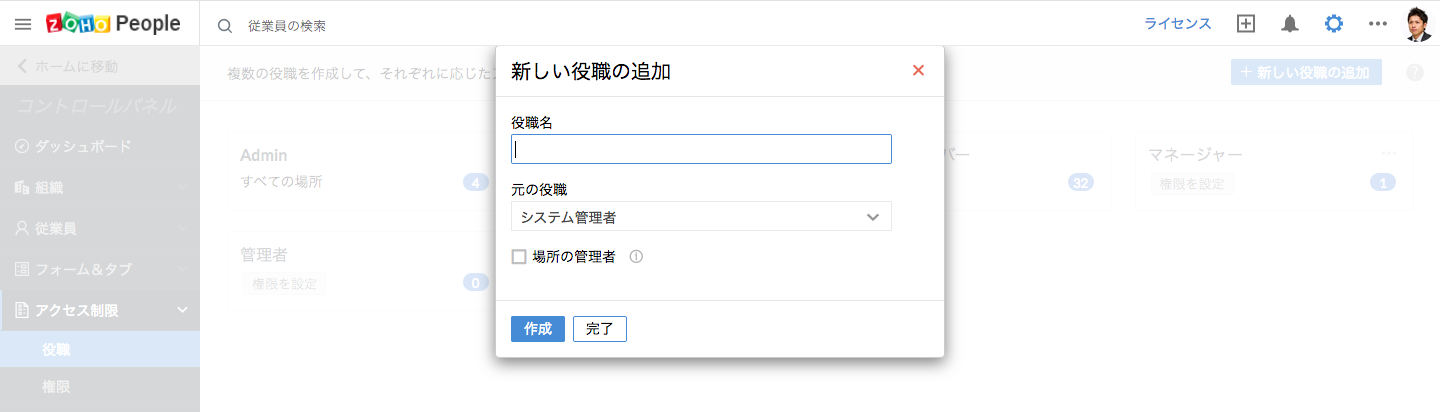Open the quick add plus icon

click(1246, 24)
